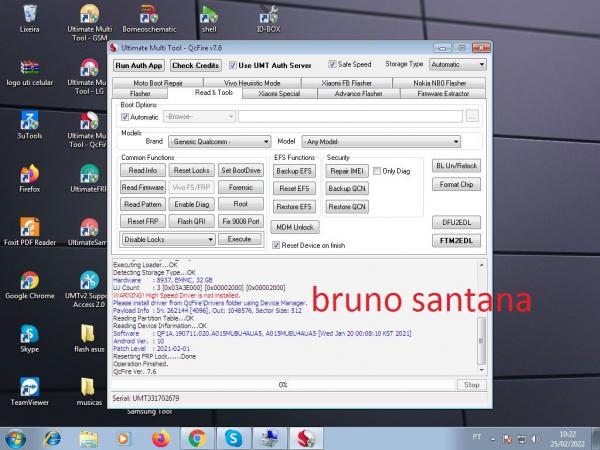Click the Backup EFS button
This screenshot has width=600, height=450.
[x=294, y=171]
